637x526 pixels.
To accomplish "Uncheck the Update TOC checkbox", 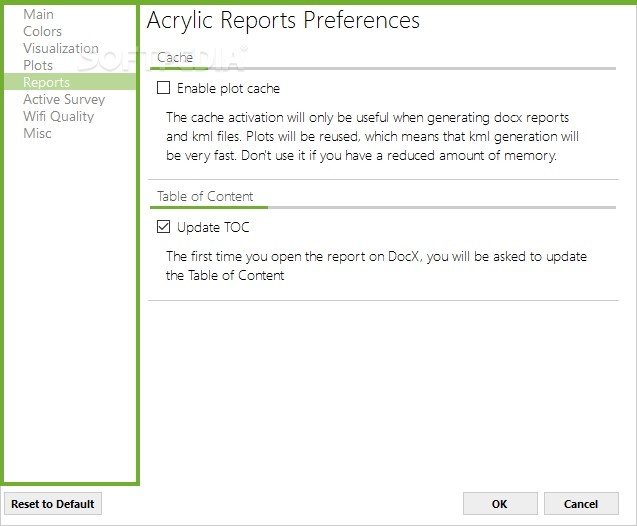I will pyautogui.click(x=163, y=227).
